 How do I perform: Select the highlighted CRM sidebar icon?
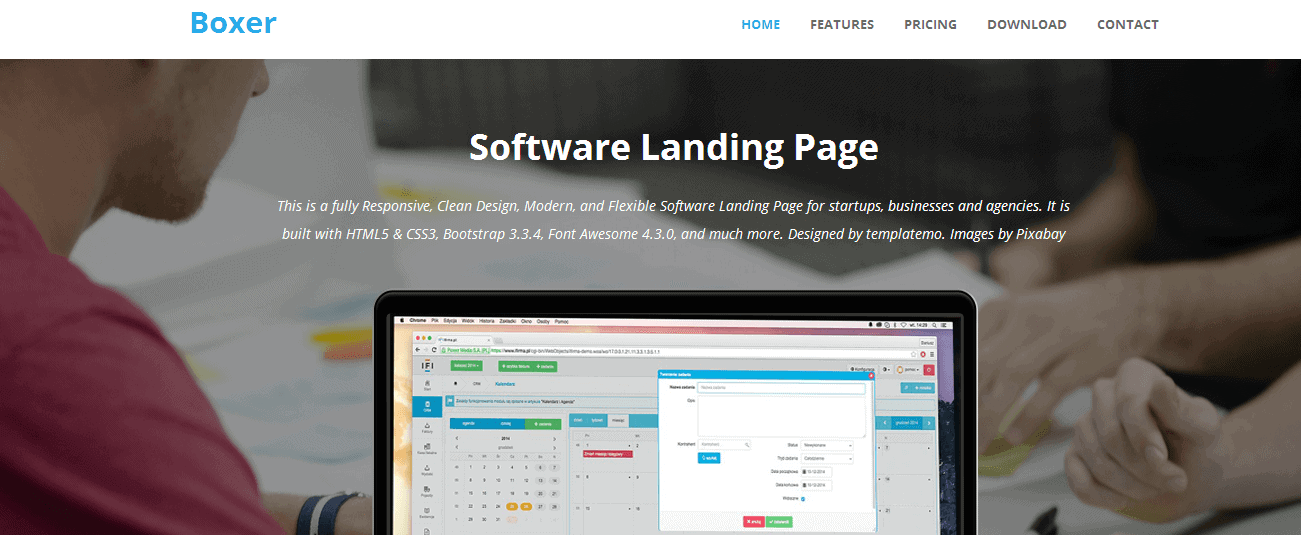point(427,407)
